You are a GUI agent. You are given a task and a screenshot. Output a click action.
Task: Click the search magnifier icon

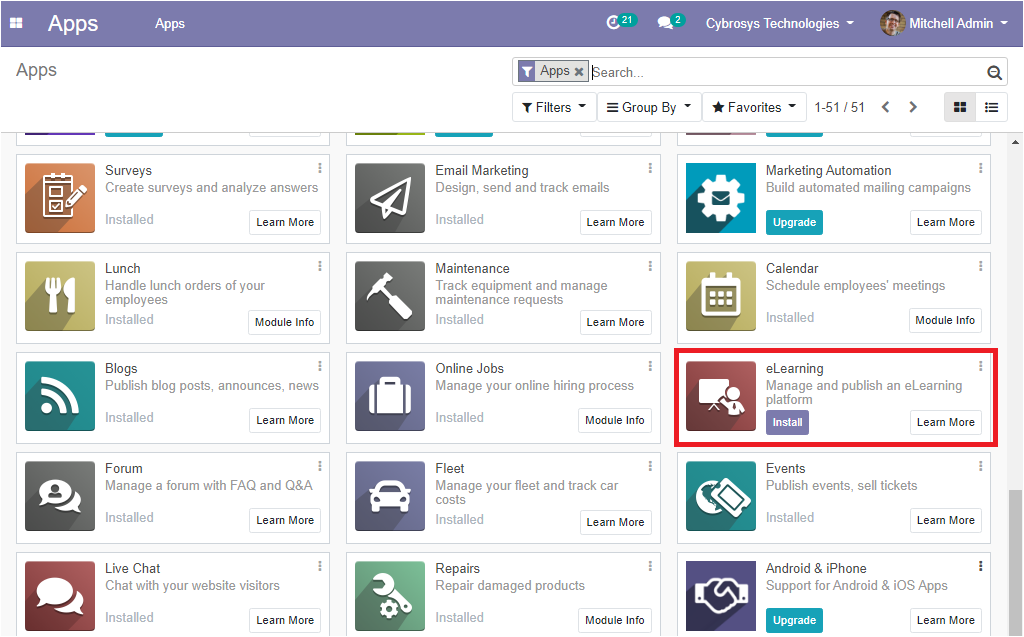[x=994, y=73]
